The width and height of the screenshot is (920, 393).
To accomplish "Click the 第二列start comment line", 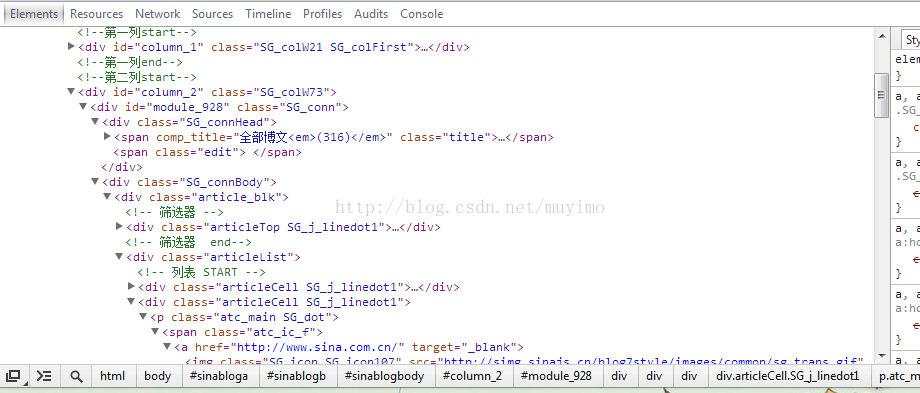I will pos(137,77).
